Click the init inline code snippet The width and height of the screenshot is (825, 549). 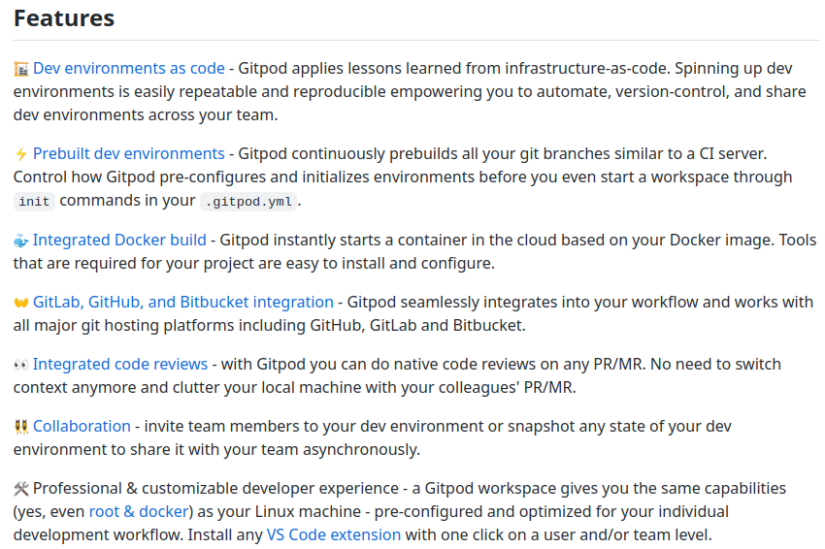click(x=34, y=202)
